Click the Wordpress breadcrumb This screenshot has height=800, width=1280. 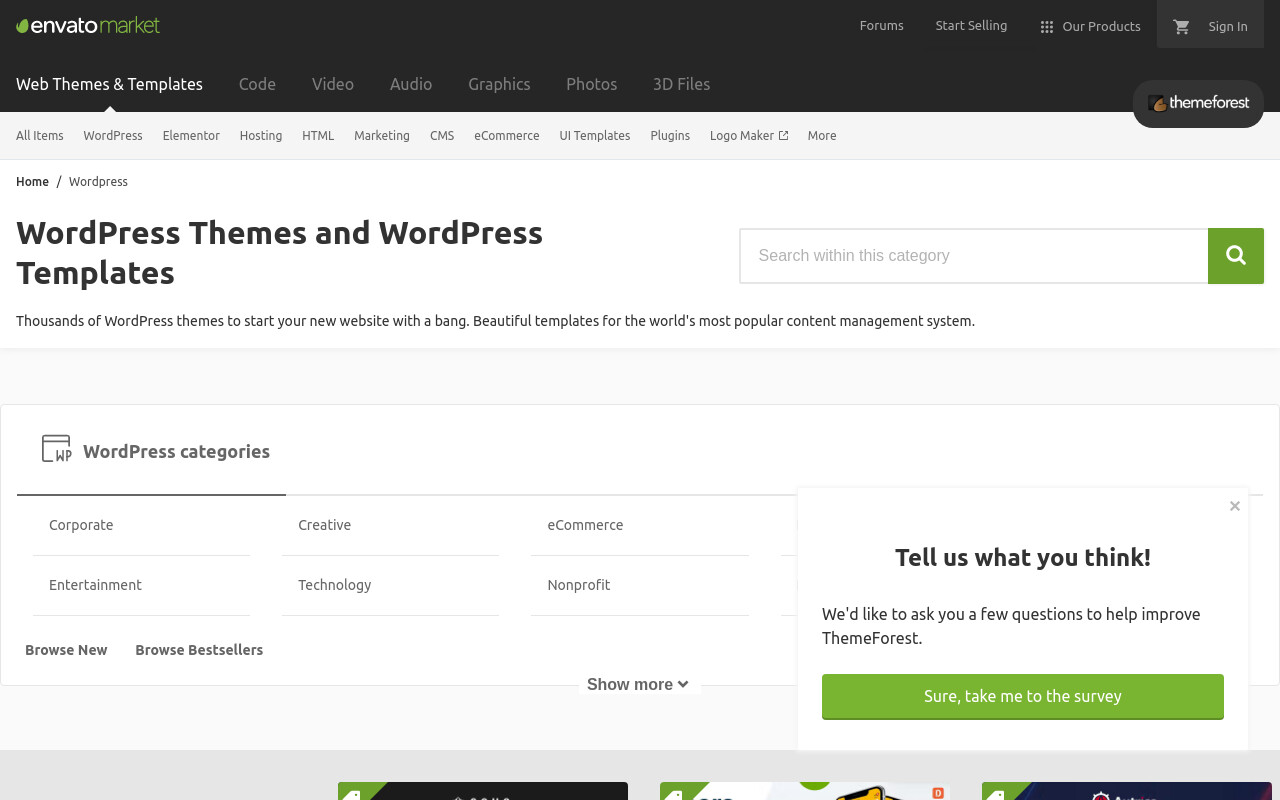point(98,182)
